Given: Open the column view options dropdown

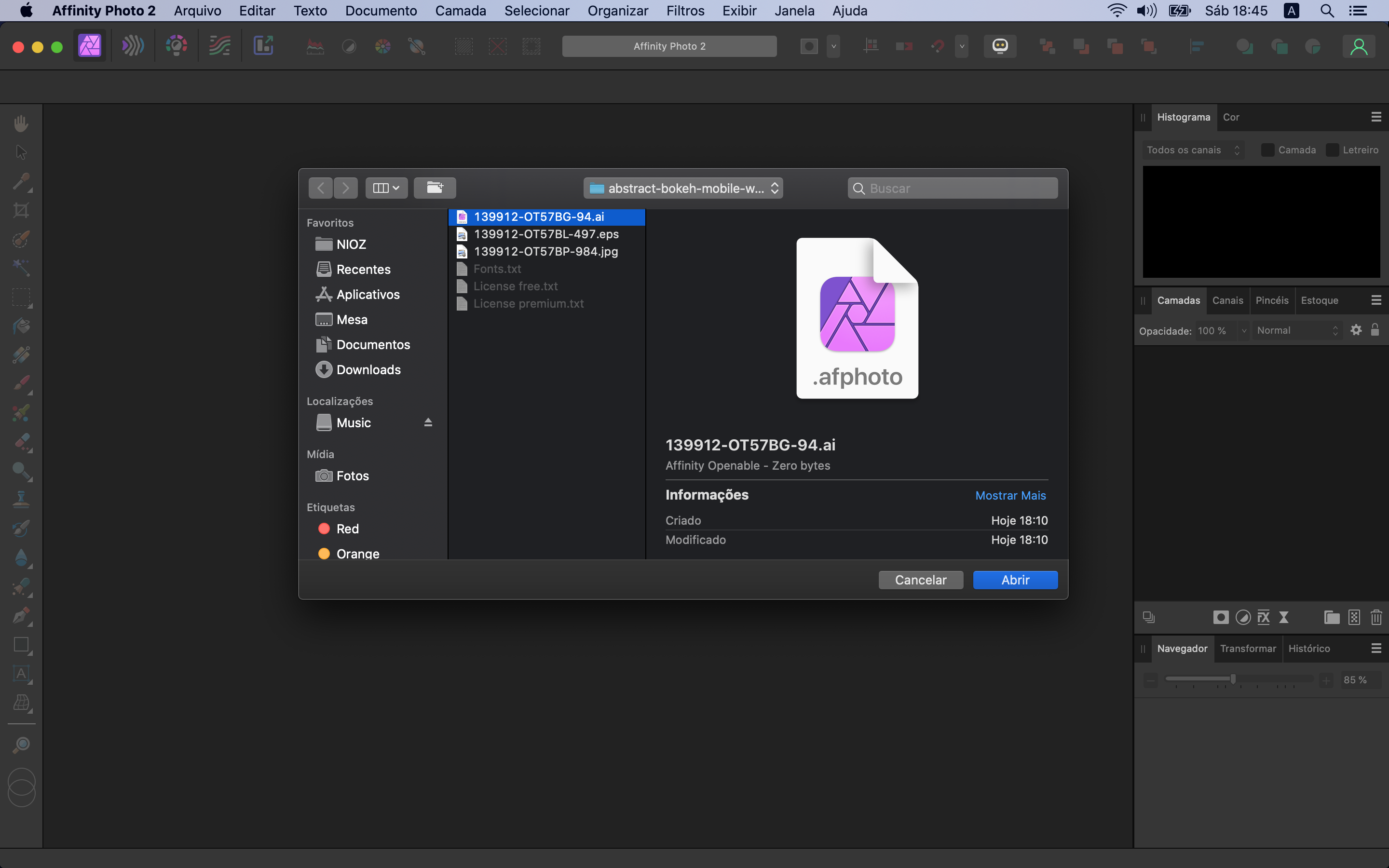Looking at the screenshot, I should point(386,188).
